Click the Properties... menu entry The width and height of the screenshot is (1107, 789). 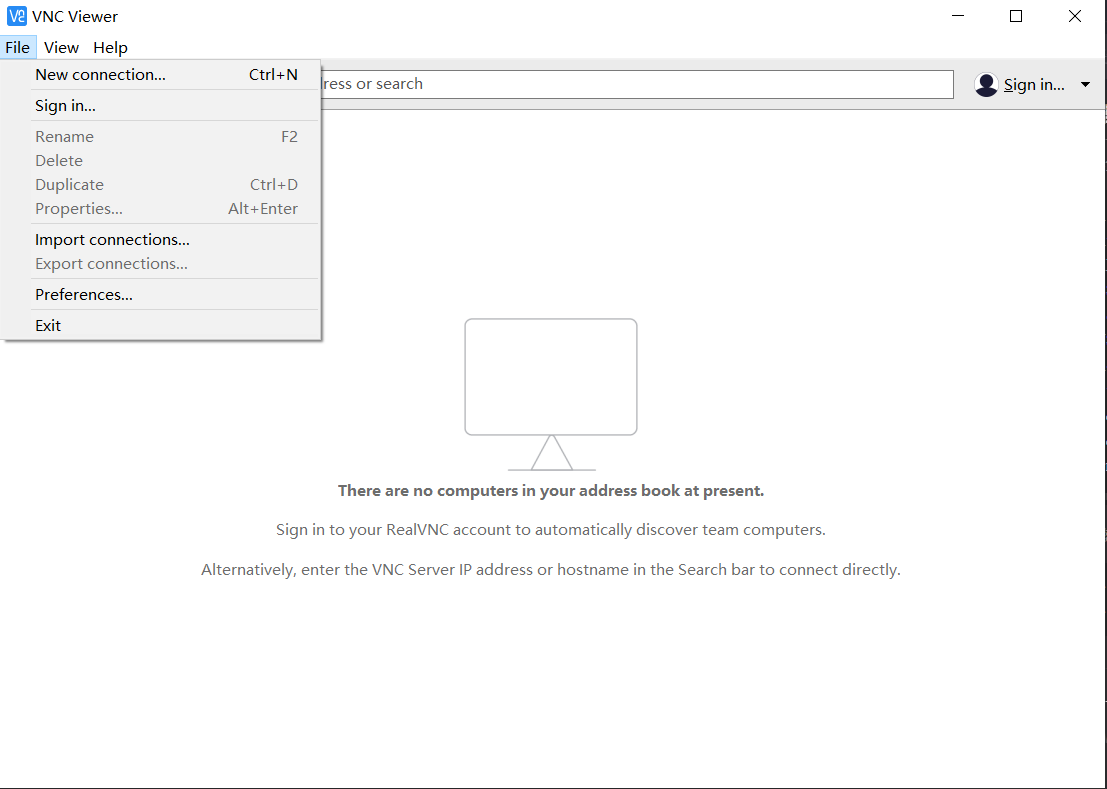click(x=79, y=209)
